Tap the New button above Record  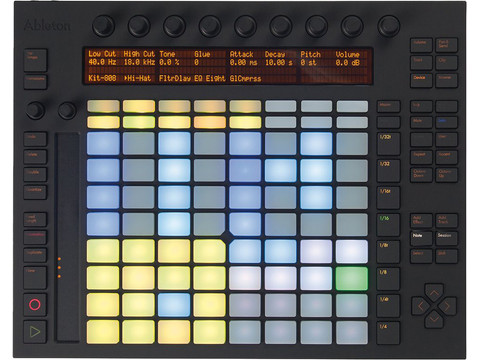pos(35,278)
